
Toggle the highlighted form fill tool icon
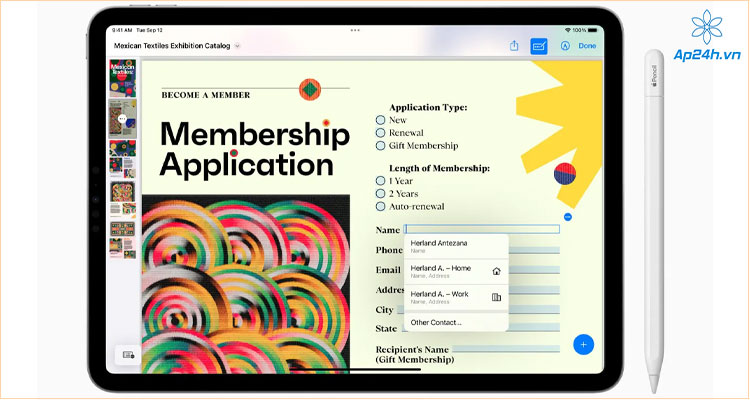[539, 46]
